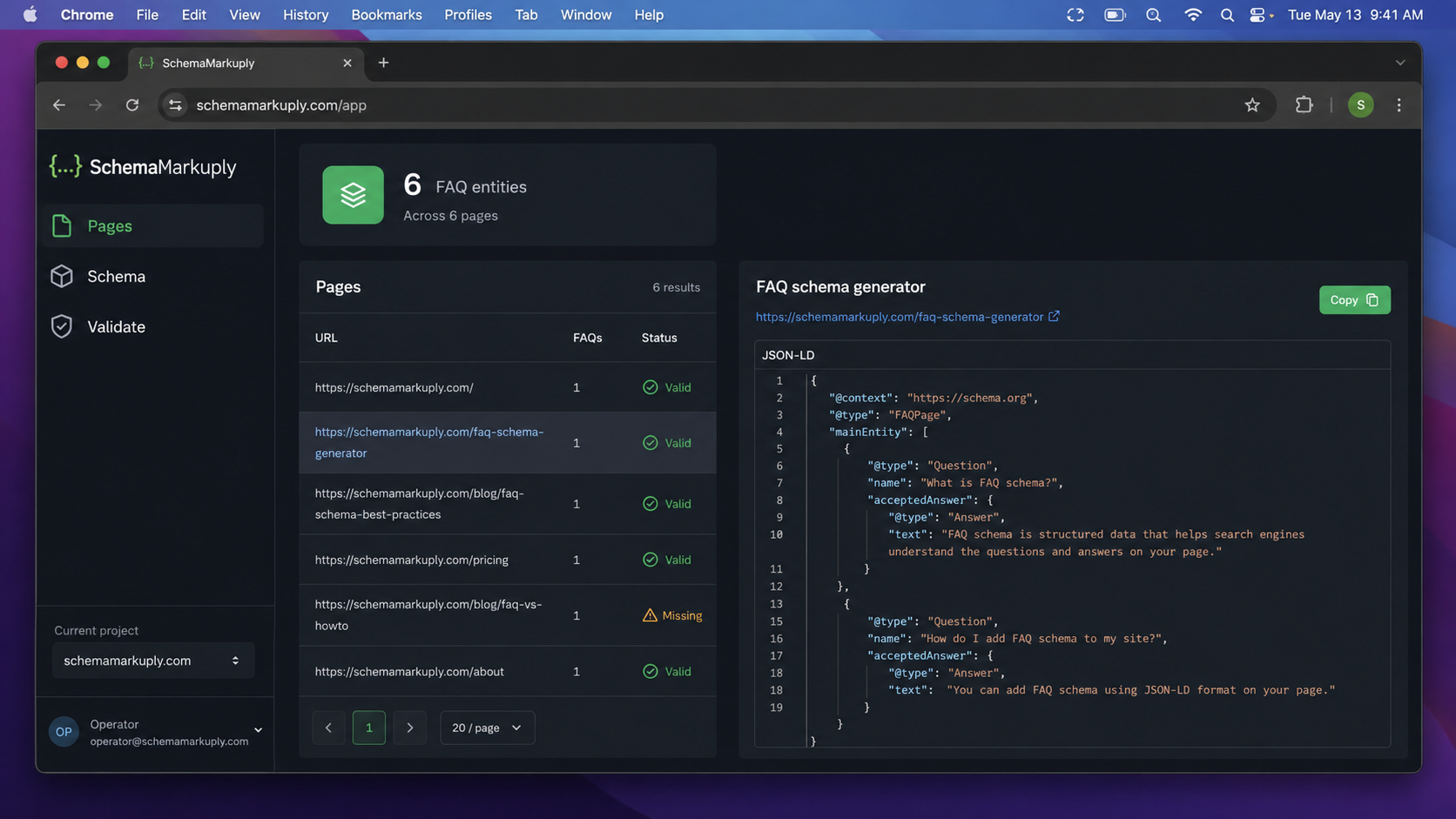Click the site information icon in address bar
Screen dimensions: 1456x819
pos(175,105)
